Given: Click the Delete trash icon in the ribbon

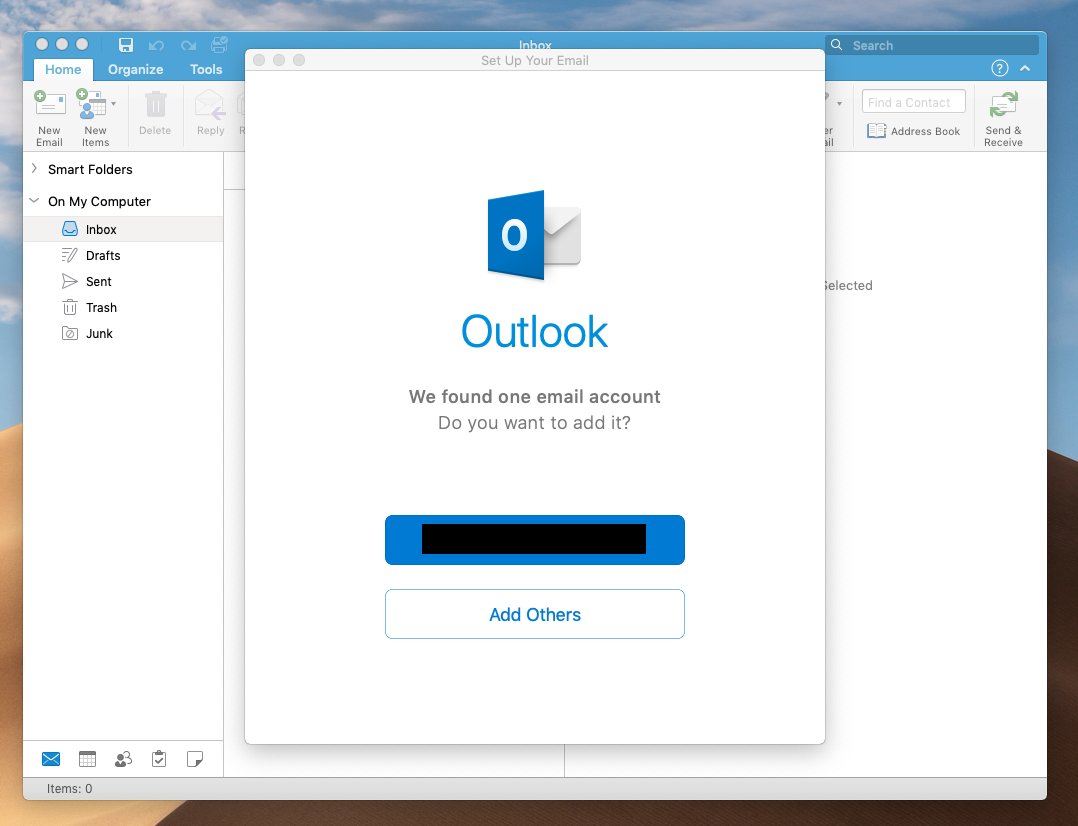Looking at the screenshot, I should click(155, 105).
